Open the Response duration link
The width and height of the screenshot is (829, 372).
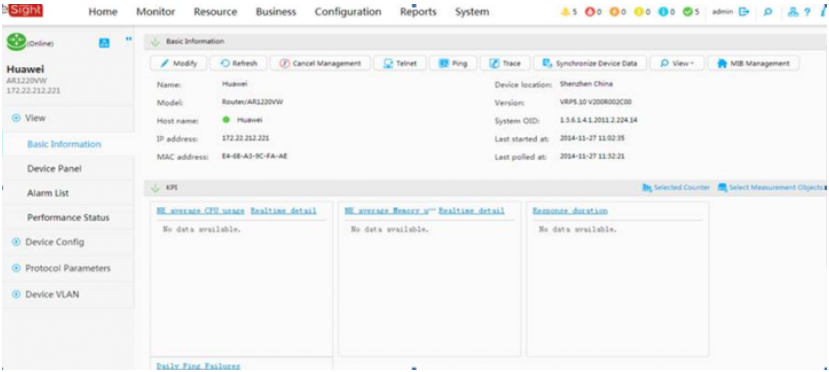point(570,211)
